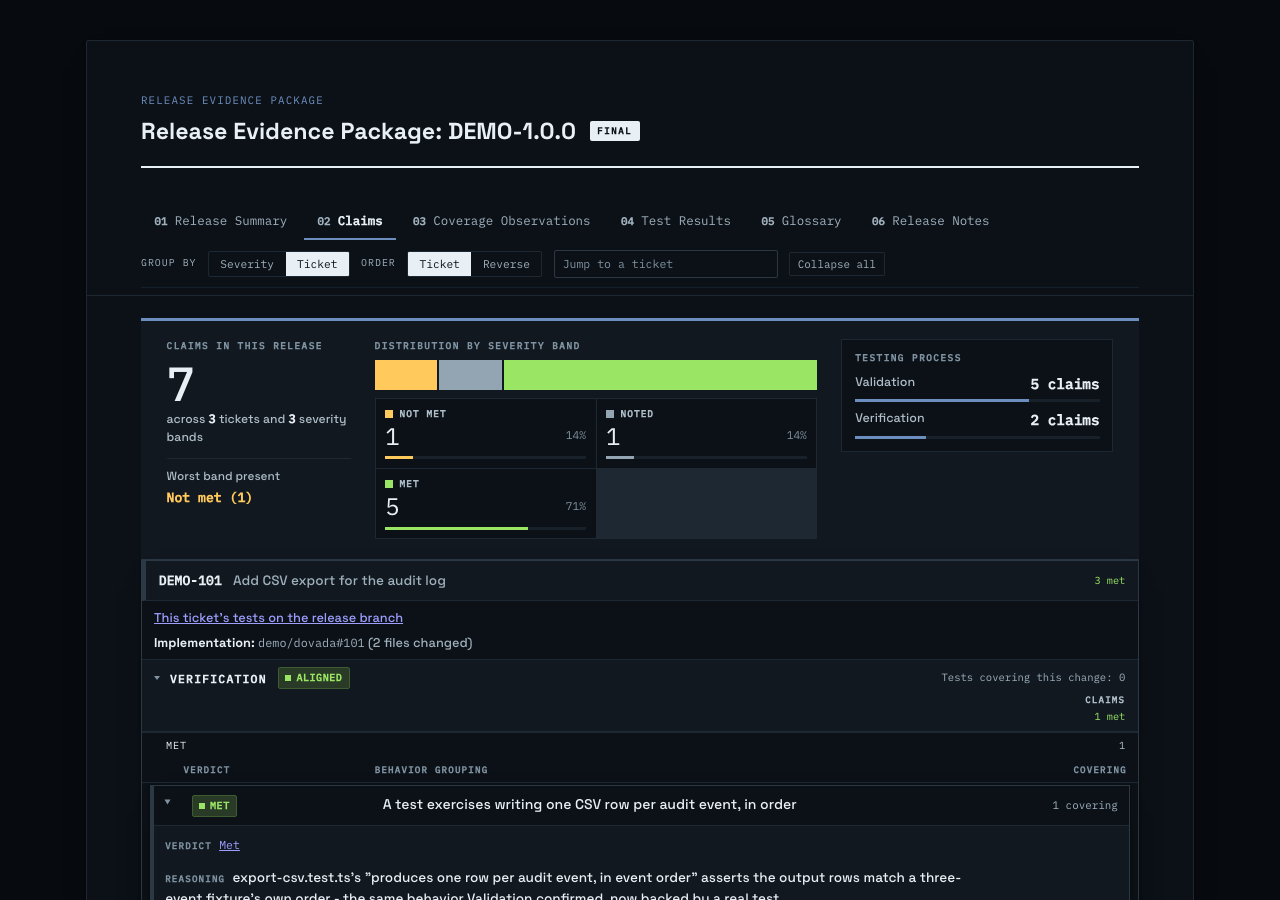
Task: Click the 3 met ticket summary
Action: pos(1109,581)
